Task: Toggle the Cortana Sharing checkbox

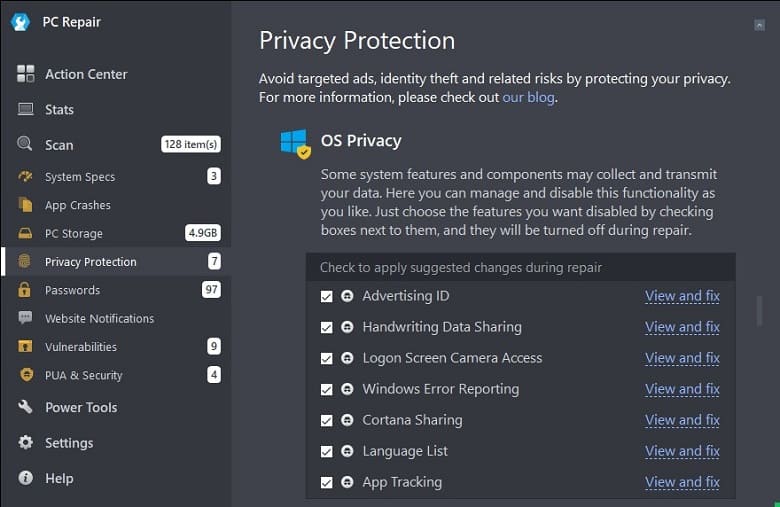Action: [x=326, y=420]
